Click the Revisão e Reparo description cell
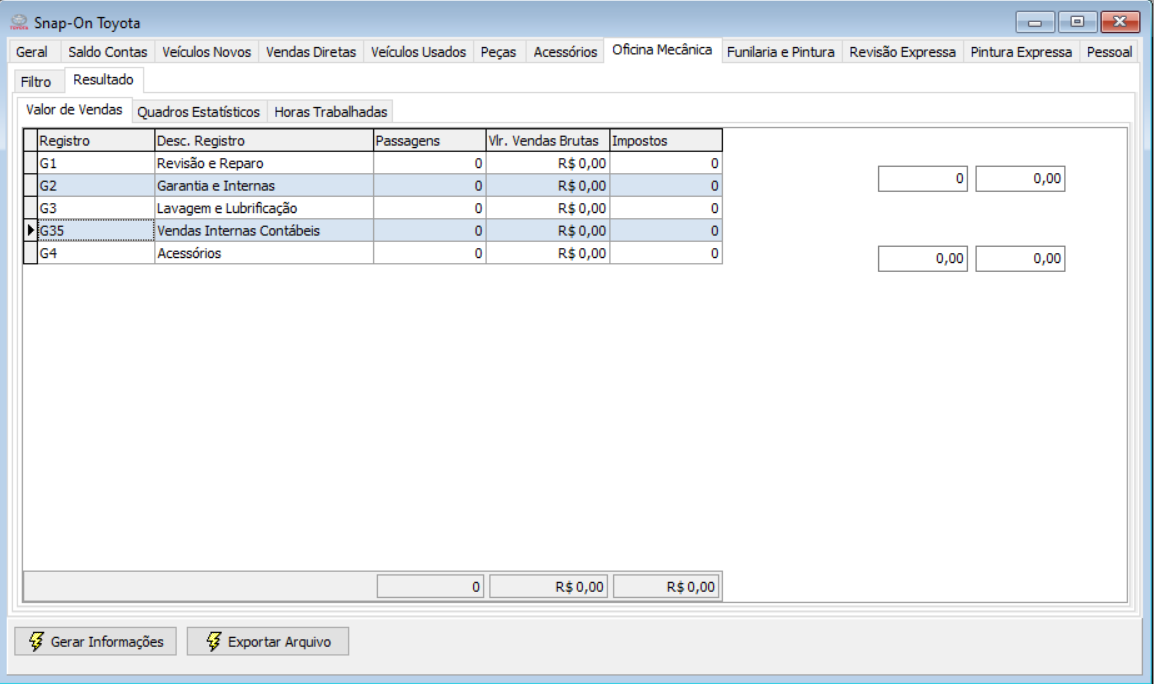This screenshot has height=684, width=1154. [x=263, y=163]
